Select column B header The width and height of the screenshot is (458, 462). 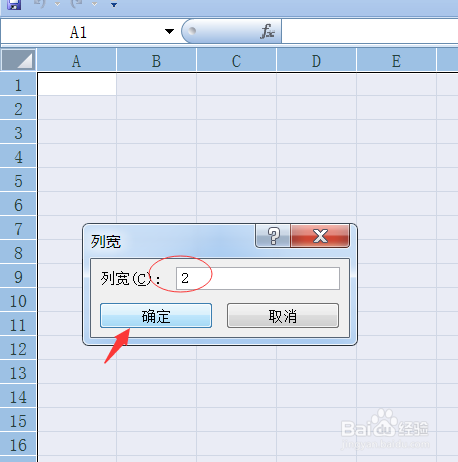coord(157,61)
